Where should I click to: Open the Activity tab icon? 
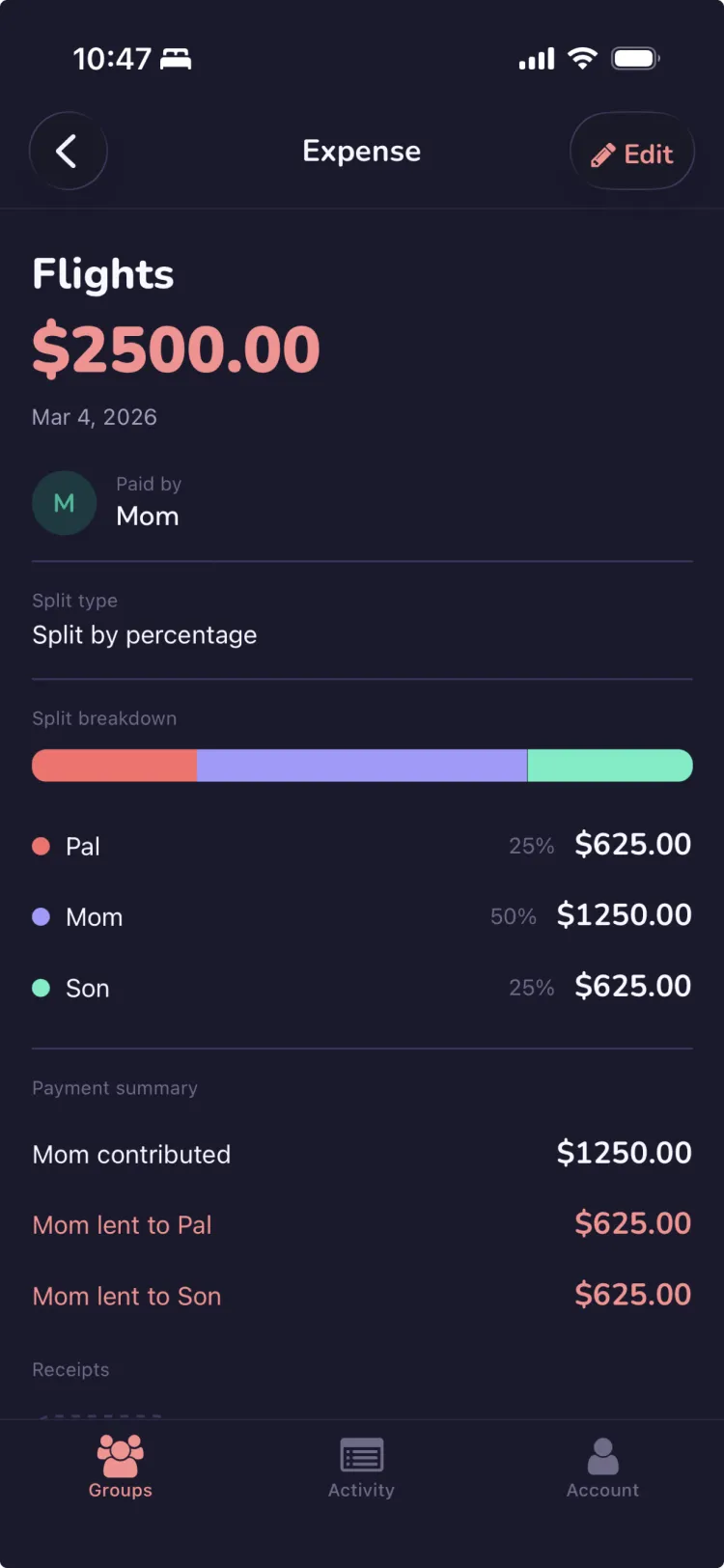coord(361,1455)
